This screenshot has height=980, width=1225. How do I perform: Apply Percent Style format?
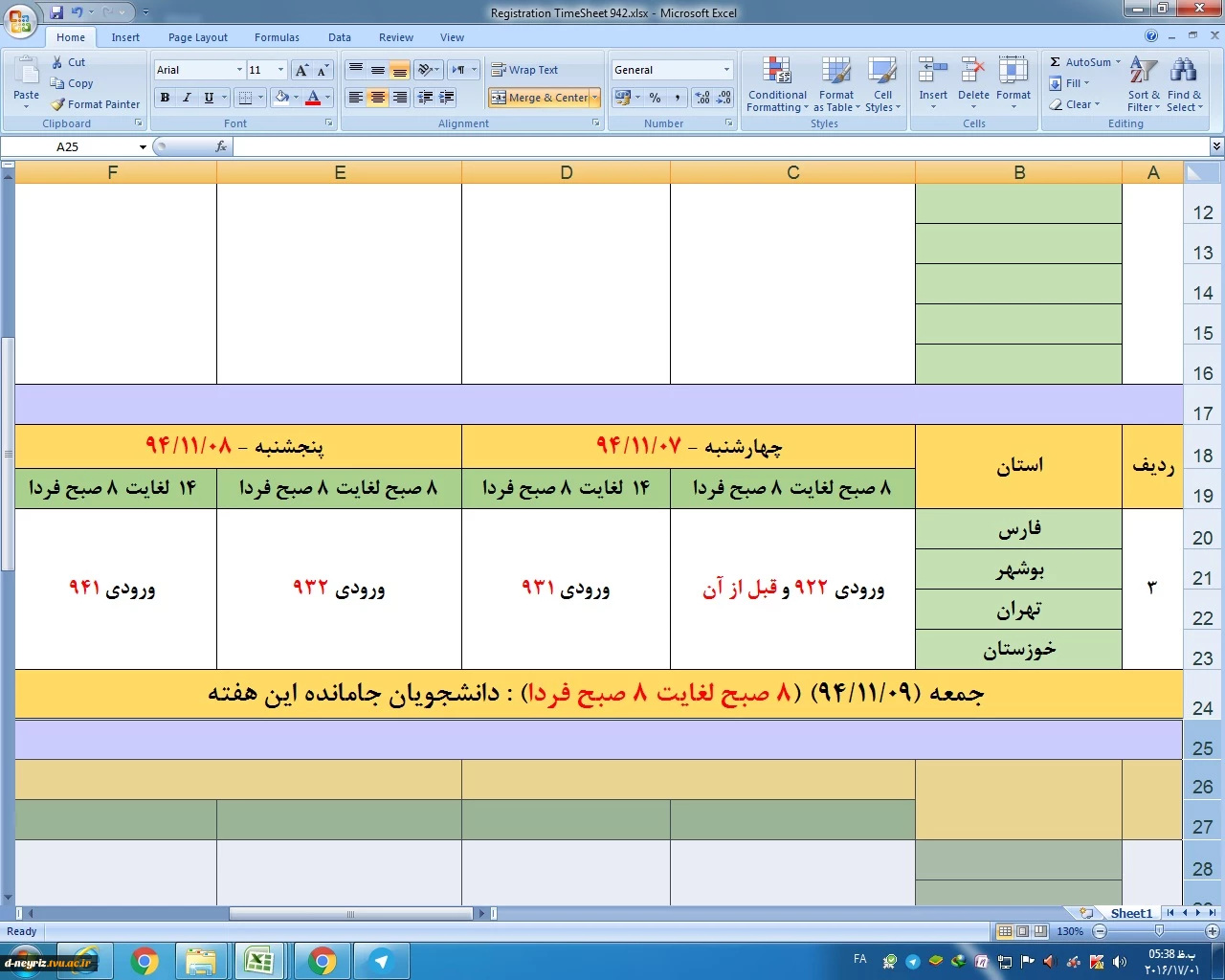point(656,98)
